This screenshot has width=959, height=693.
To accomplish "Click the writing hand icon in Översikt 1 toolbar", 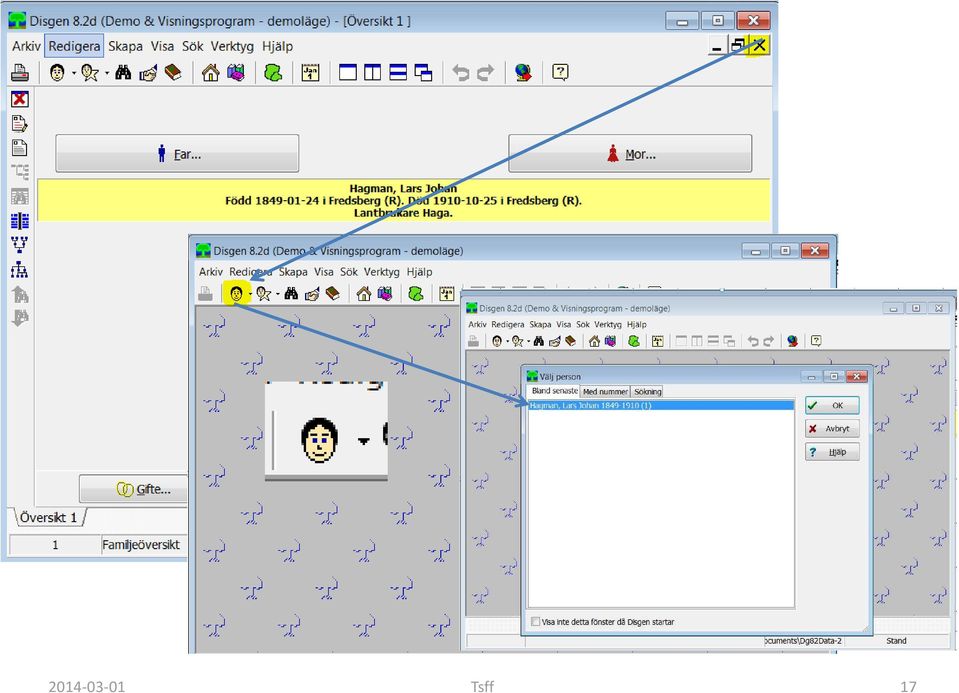I will click(148, 73).
